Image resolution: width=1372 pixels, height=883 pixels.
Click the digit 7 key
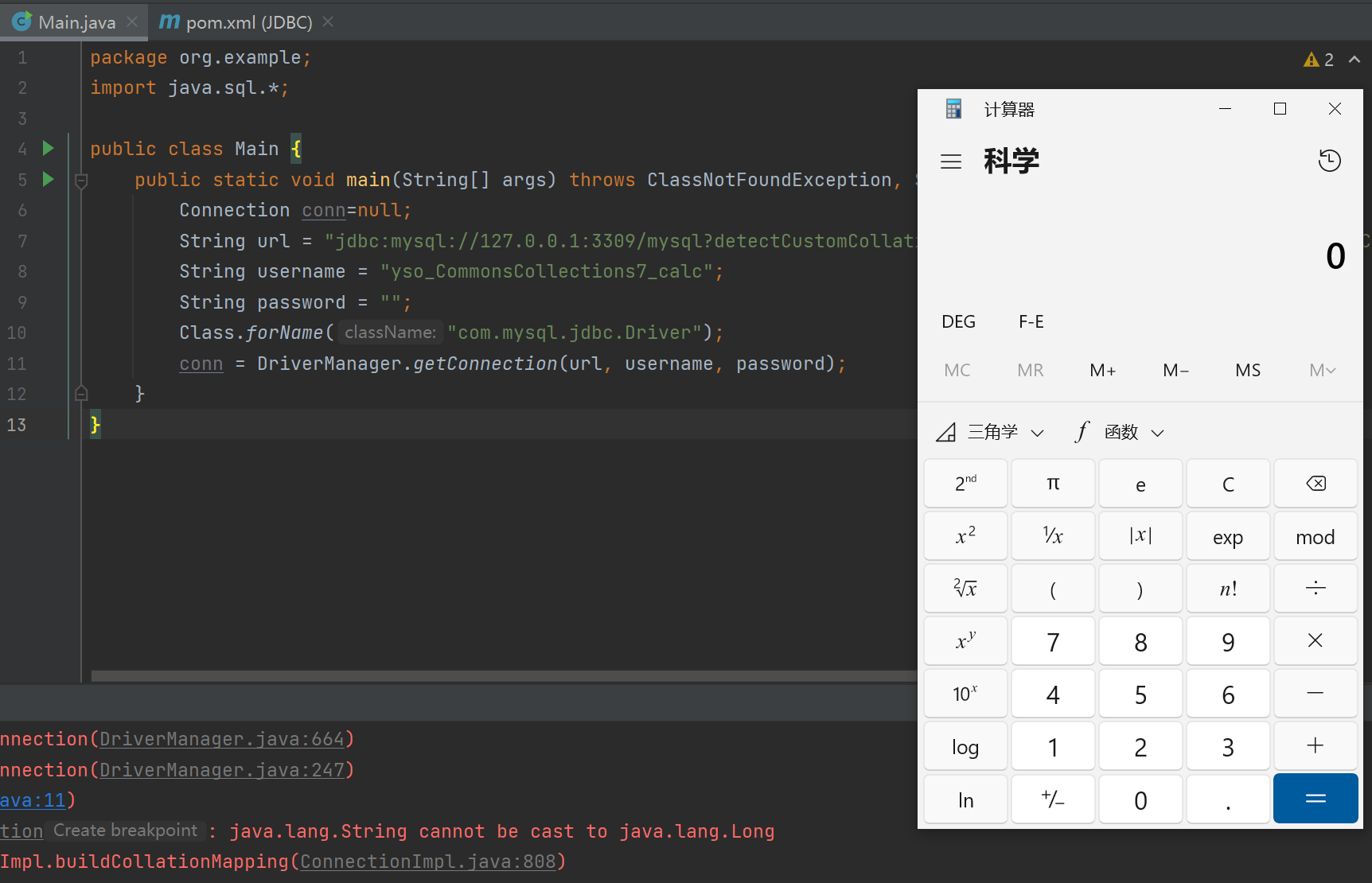click(1053, 641)
